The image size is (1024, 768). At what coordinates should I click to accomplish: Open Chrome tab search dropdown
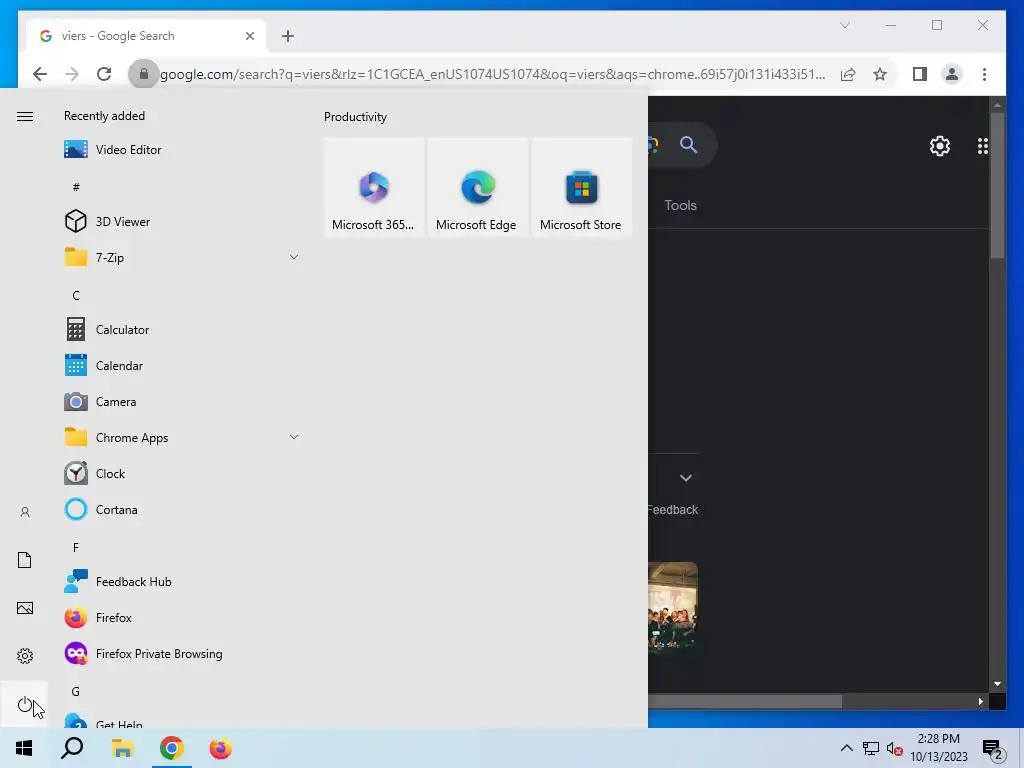coord(844,25)
